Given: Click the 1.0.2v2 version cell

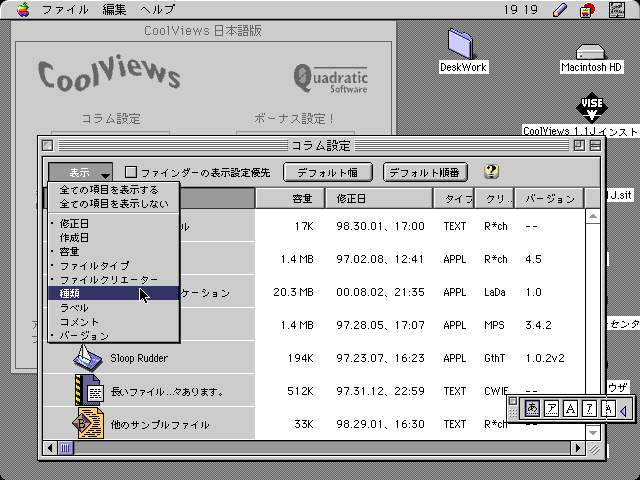Looking at the screenshot, I should 544,358.
